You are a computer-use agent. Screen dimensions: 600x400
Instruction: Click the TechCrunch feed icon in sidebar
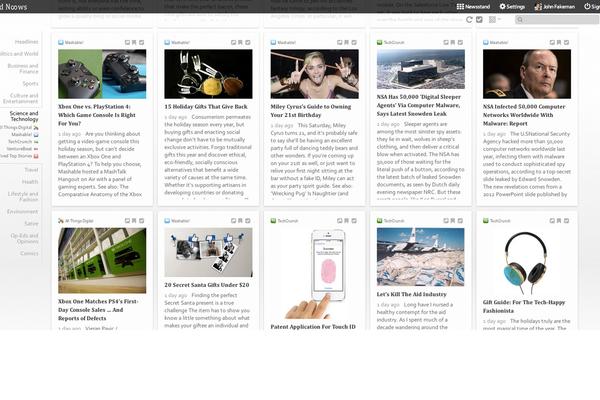[37, 141]
